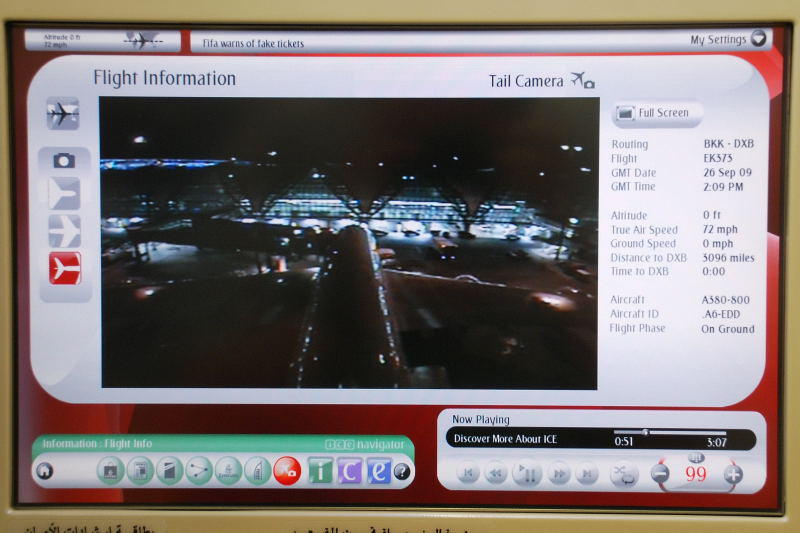This screenshot has width=800, height=533.
Task: Rewind the Now Playing video
Action: coord(495,474)
